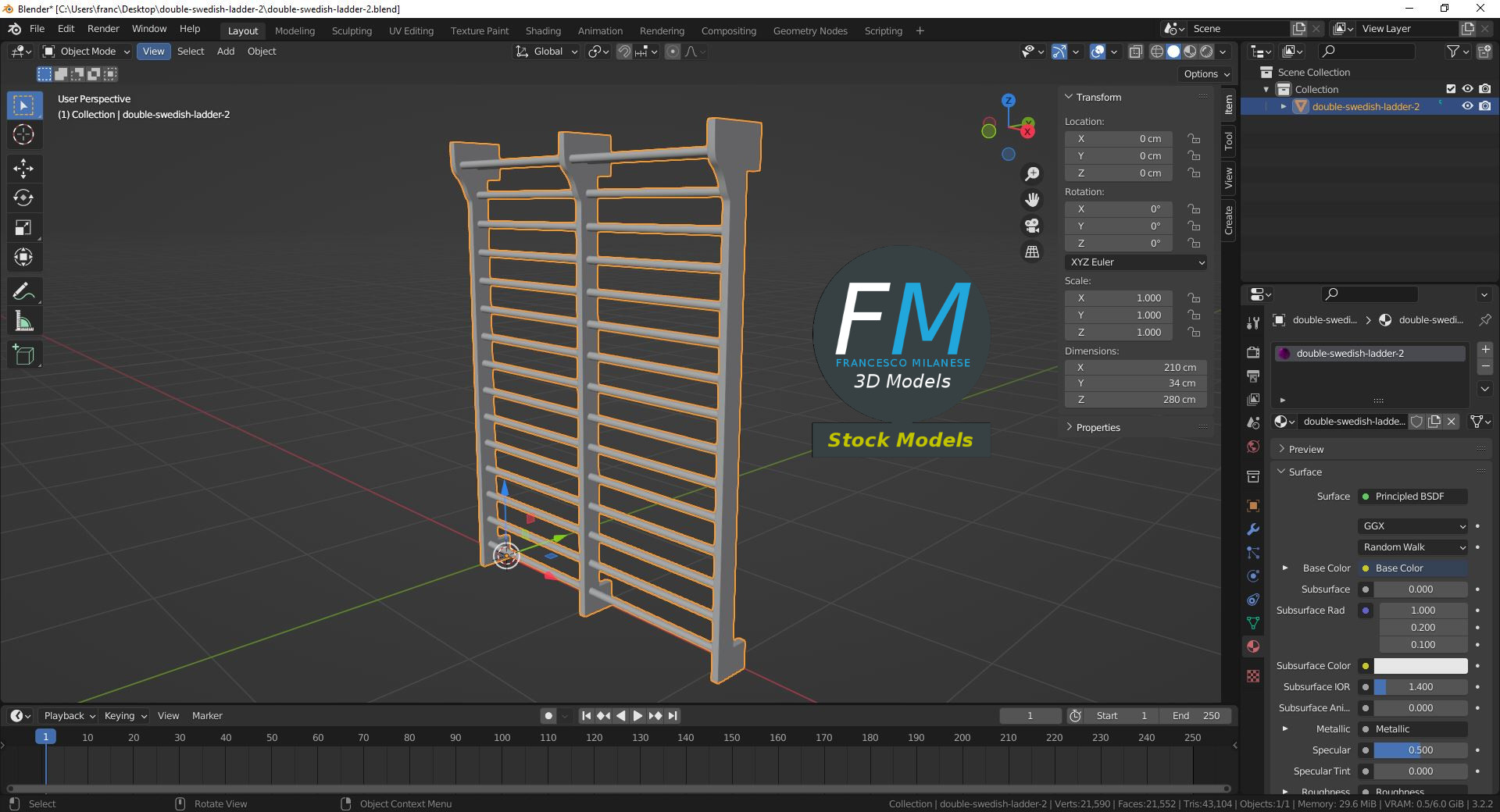Open the Render menu
Viewport: 1500px width, 812px height.
point(103,29)
